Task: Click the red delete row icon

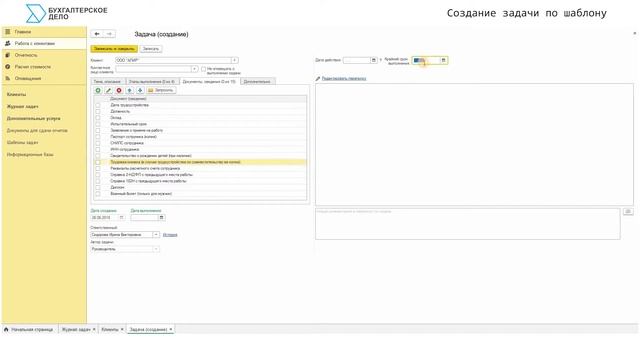Action: tap(119, 90)
